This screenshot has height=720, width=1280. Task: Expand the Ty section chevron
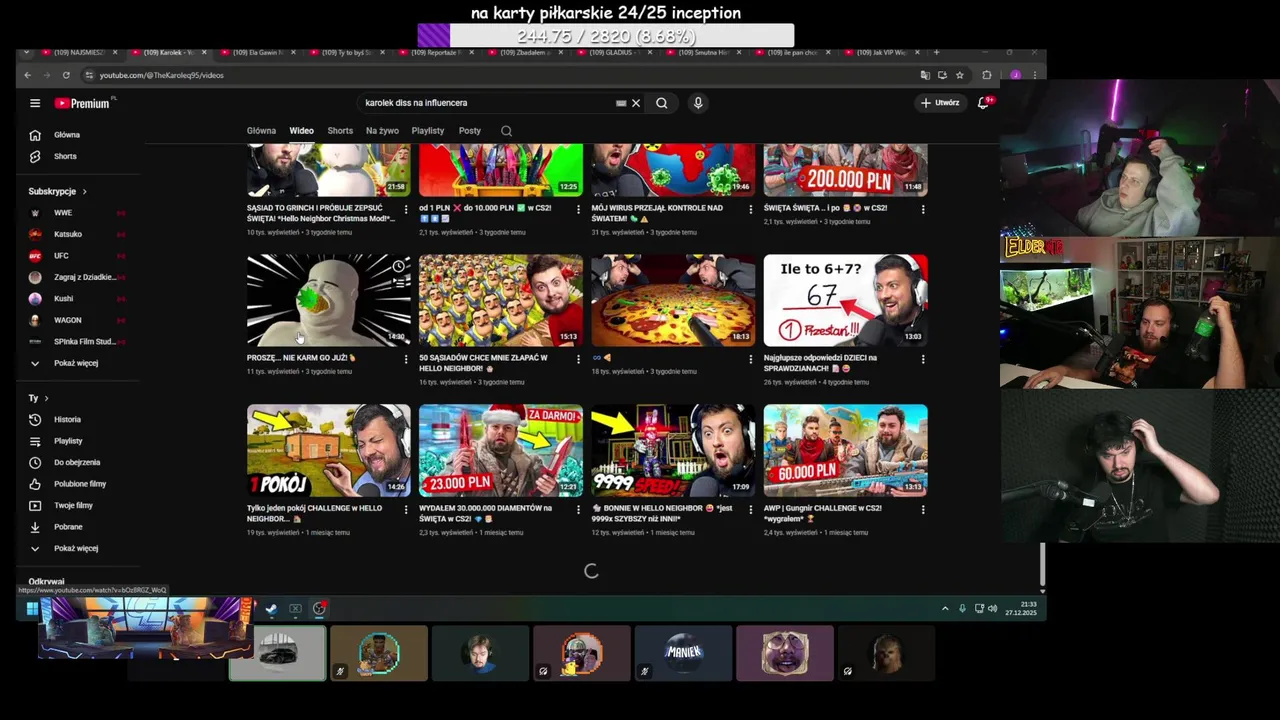click(46, 398)
